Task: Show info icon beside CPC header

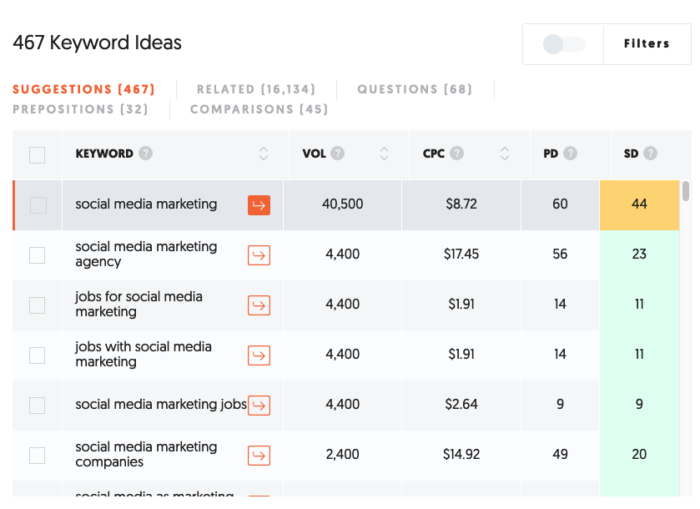Action: [457, 154]
